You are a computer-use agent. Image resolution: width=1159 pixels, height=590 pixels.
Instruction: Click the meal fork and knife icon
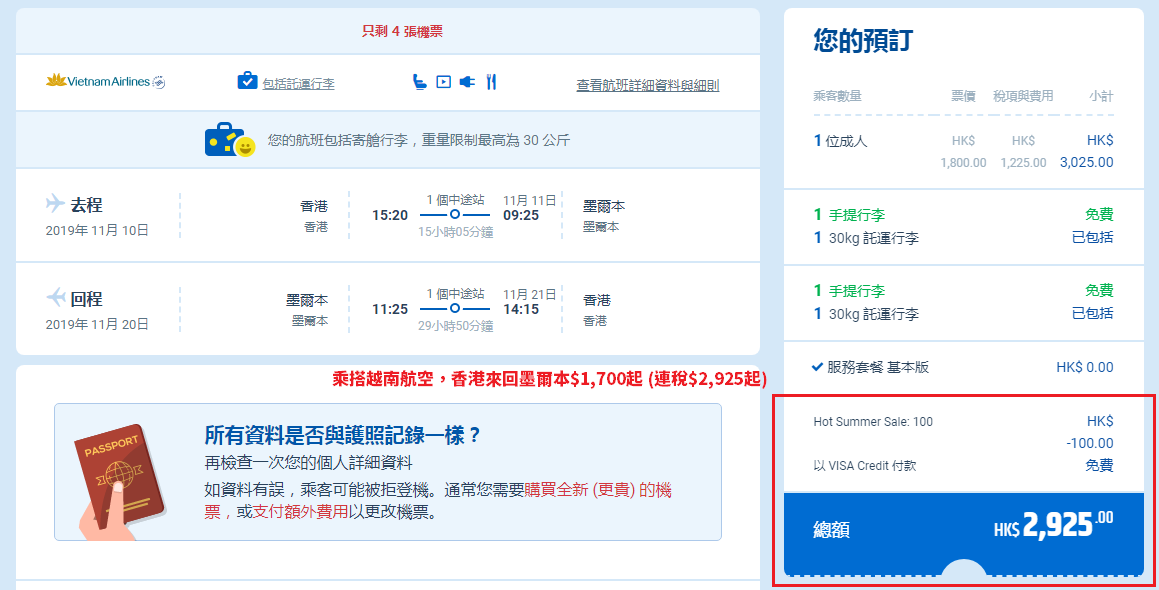tap(492, 82)
